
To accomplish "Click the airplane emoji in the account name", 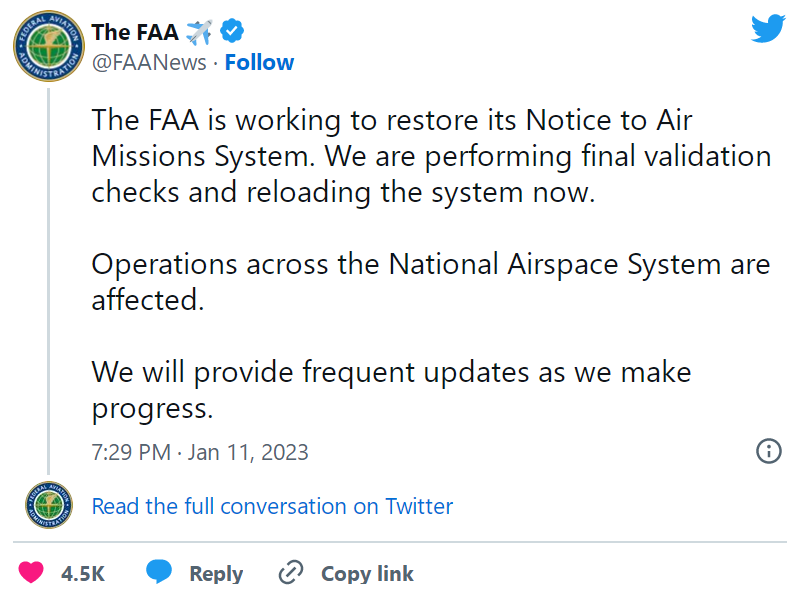I will click(x=199, y=31).
